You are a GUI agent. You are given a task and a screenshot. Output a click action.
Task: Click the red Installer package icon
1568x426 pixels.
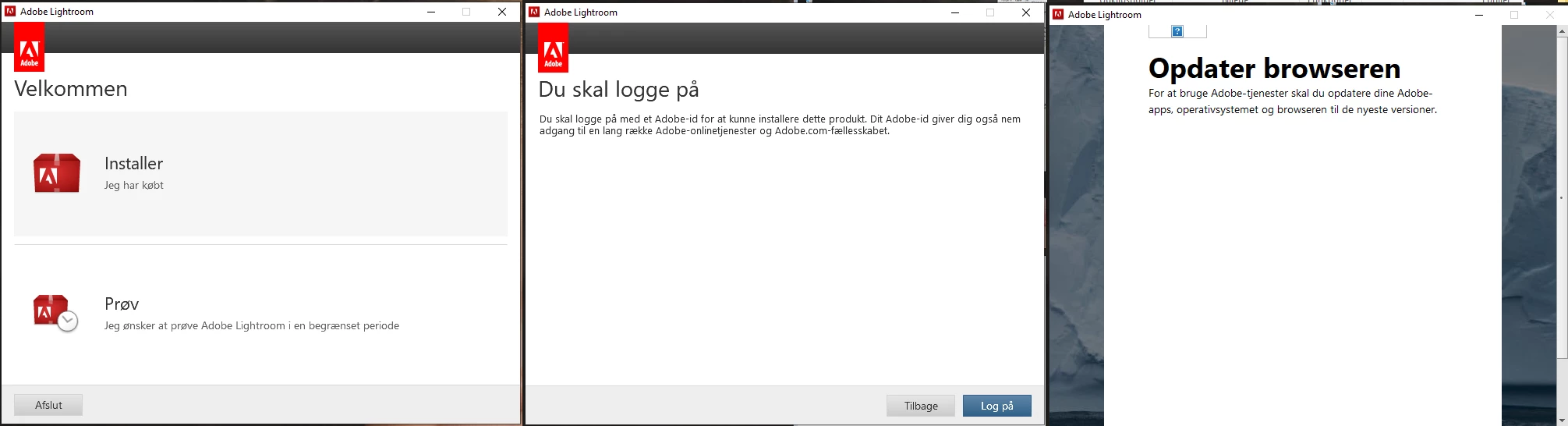point(57,173)
